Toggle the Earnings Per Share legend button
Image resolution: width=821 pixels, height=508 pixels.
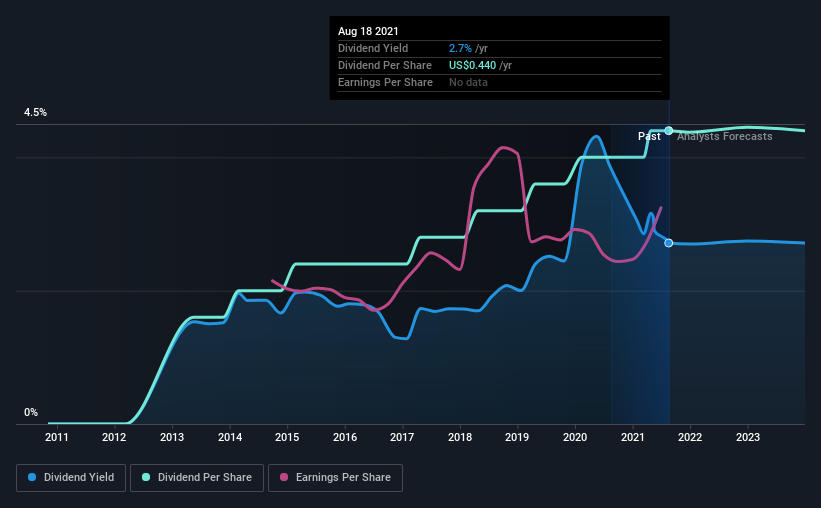[x=335, y=478]
